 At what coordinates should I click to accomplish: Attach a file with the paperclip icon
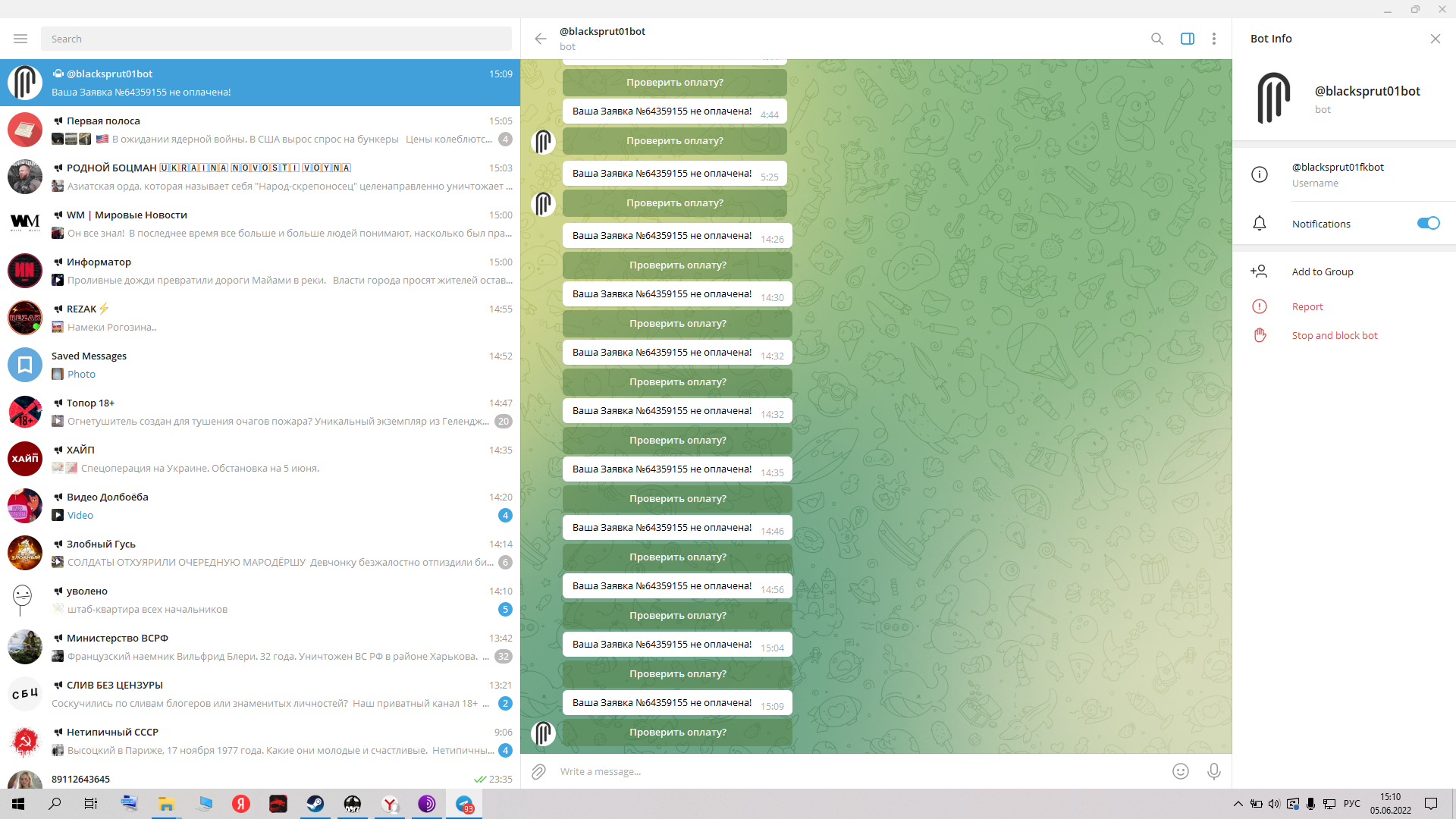pyautogui.click(x=538, y=771)
